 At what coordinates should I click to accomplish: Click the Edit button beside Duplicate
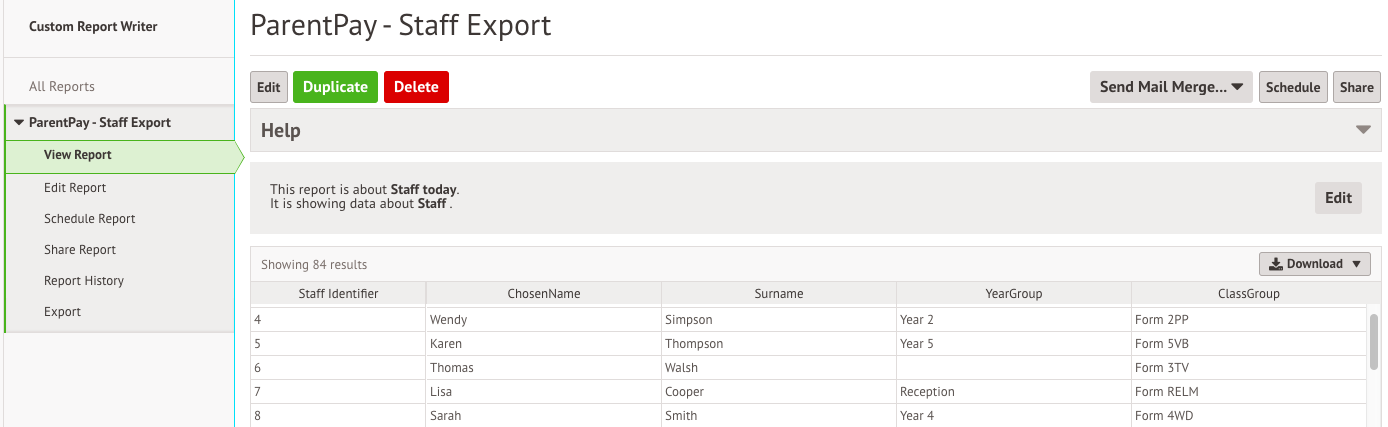click(269, 87)
